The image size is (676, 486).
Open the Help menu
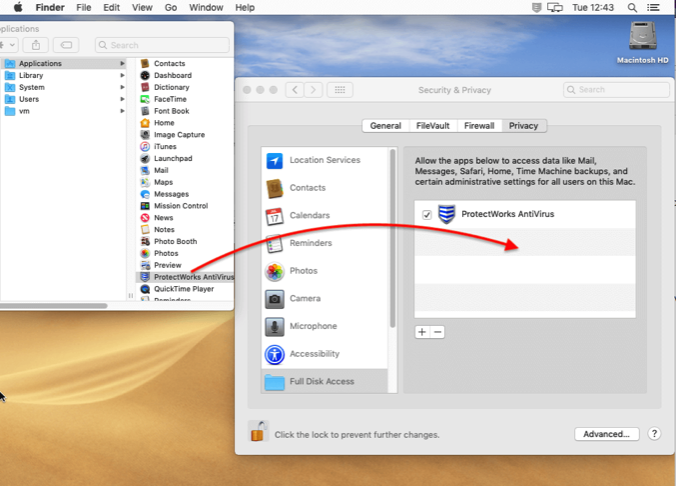pos(244,7)
